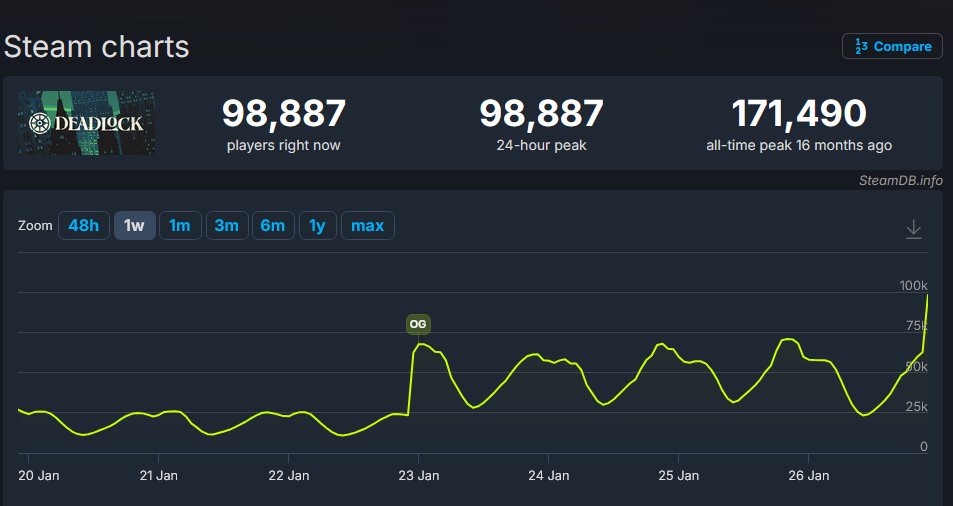This screenshot has height=506, width=953.
Task: Click the 20 Jan axis label
Action: (x=39, y=475)
